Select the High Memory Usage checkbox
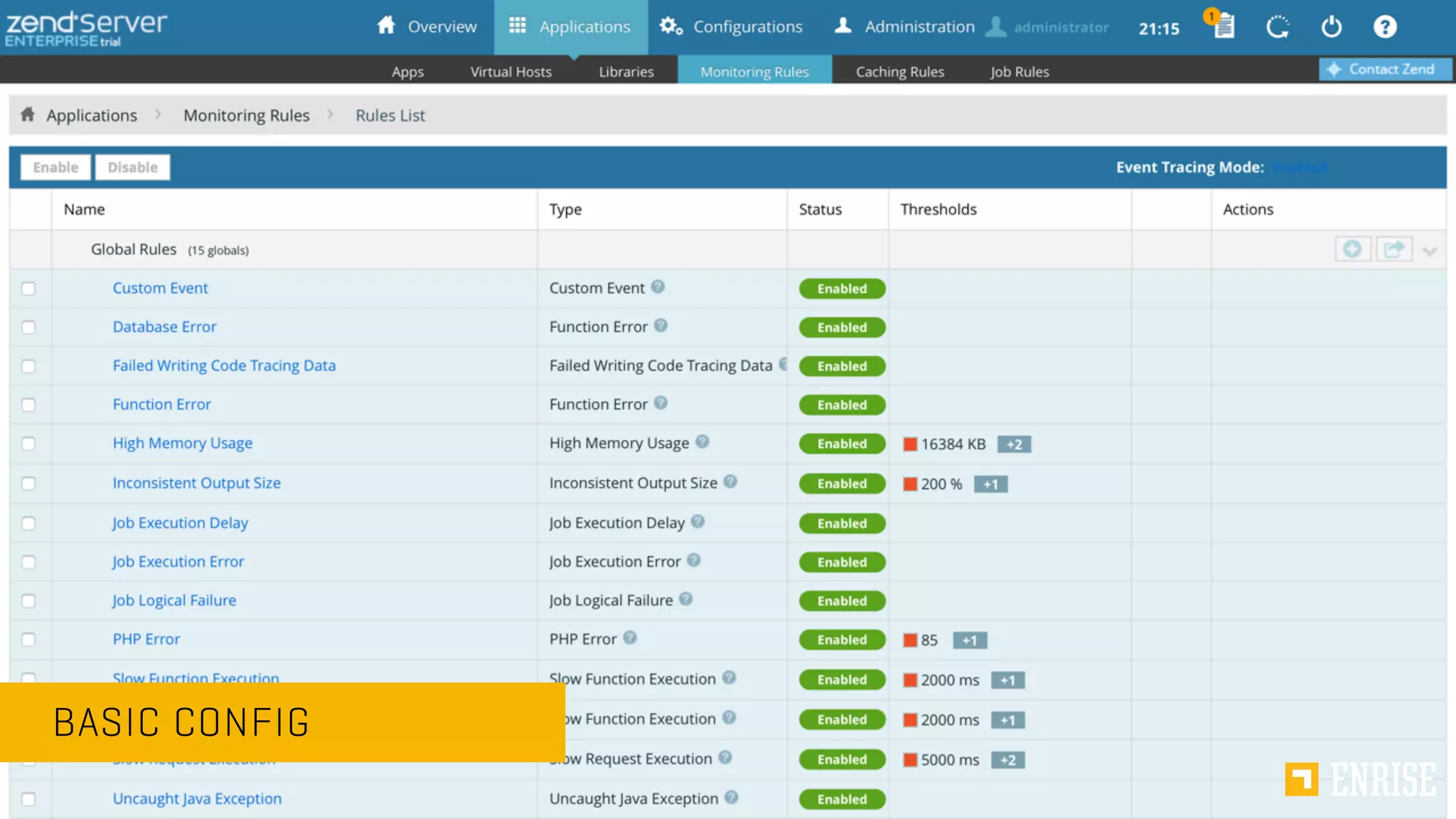 28,444
